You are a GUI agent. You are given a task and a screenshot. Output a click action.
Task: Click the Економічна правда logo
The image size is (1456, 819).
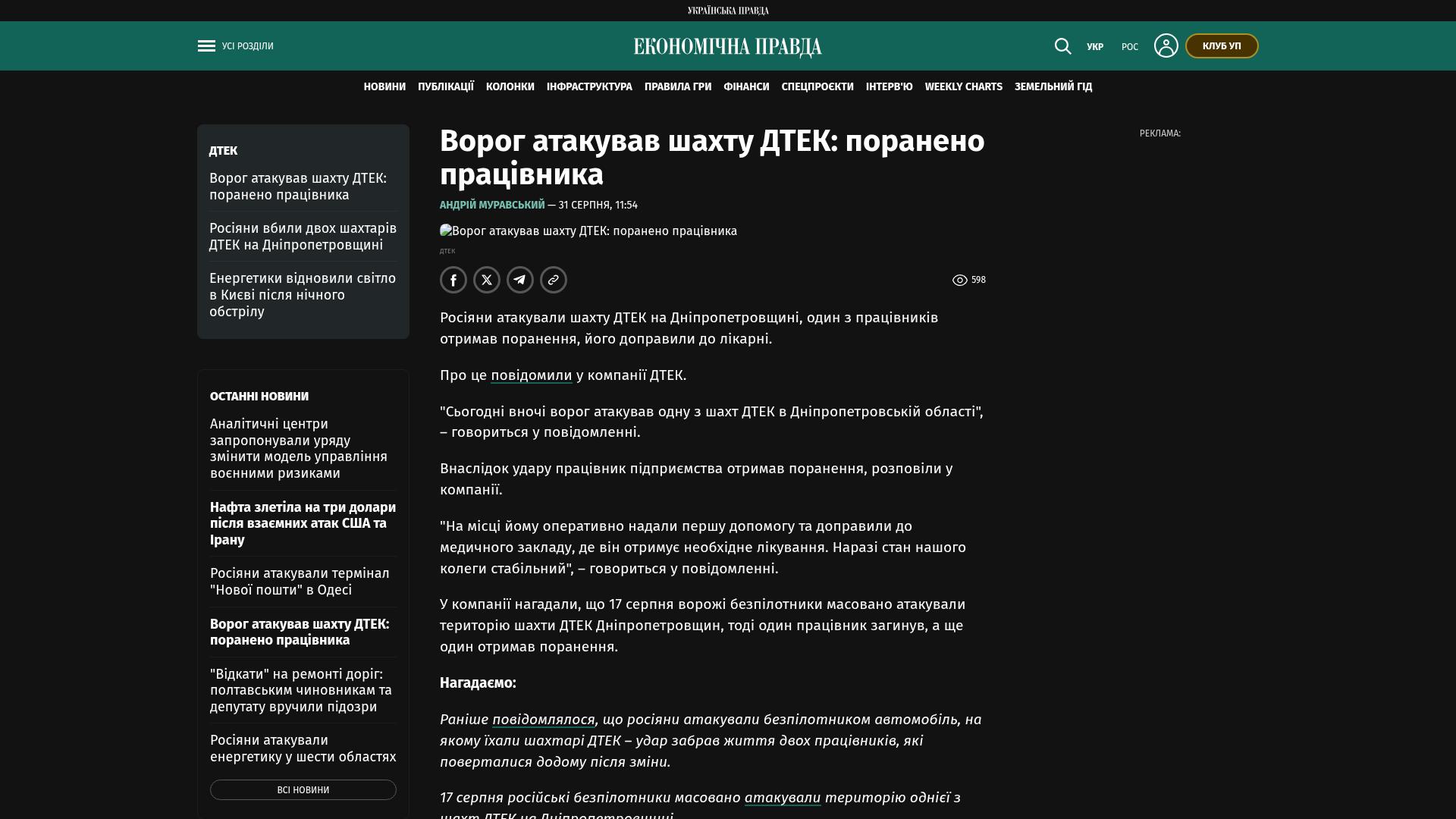728,47
